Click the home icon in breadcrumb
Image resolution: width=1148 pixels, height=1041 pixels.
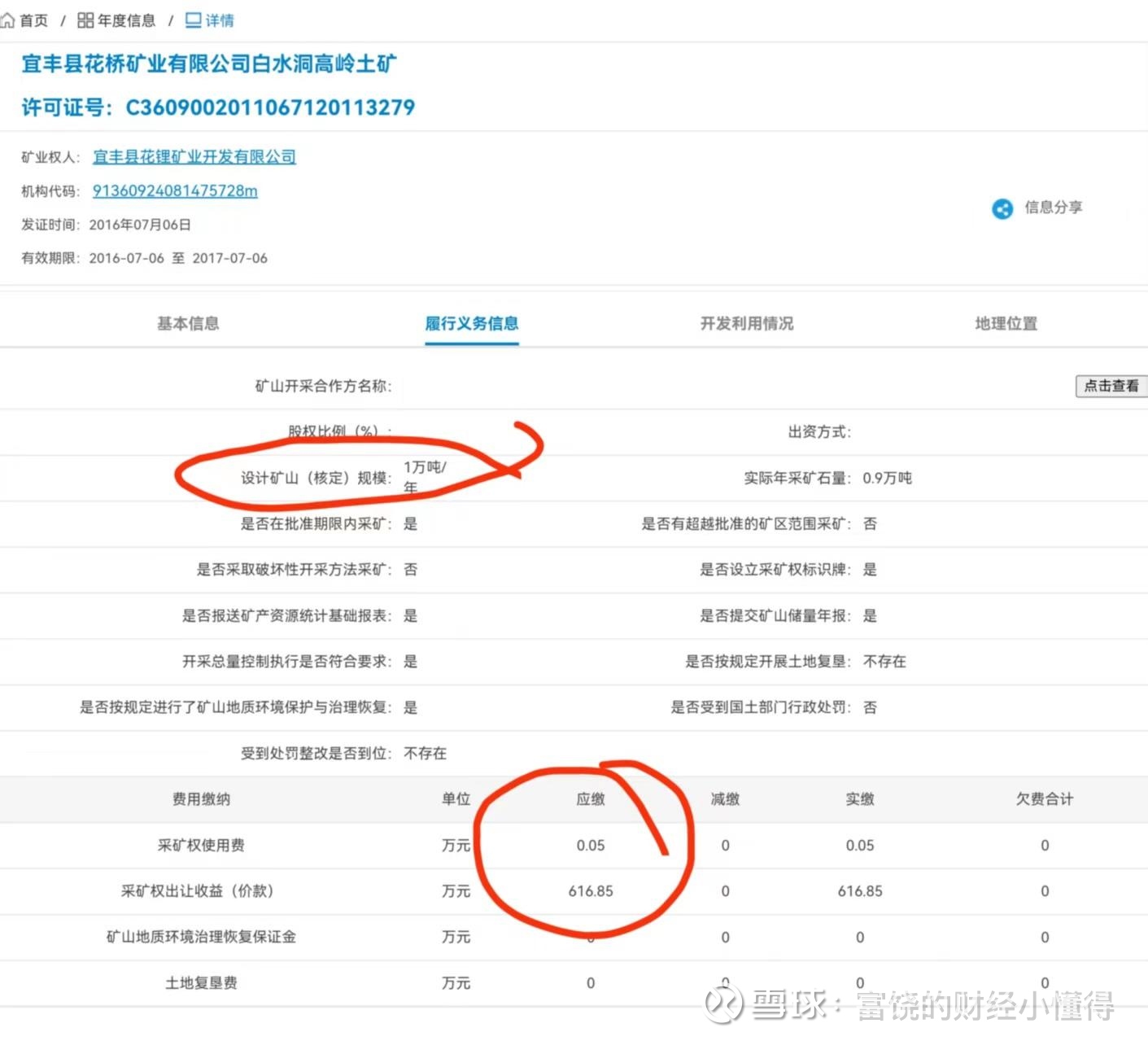[7, 20]
